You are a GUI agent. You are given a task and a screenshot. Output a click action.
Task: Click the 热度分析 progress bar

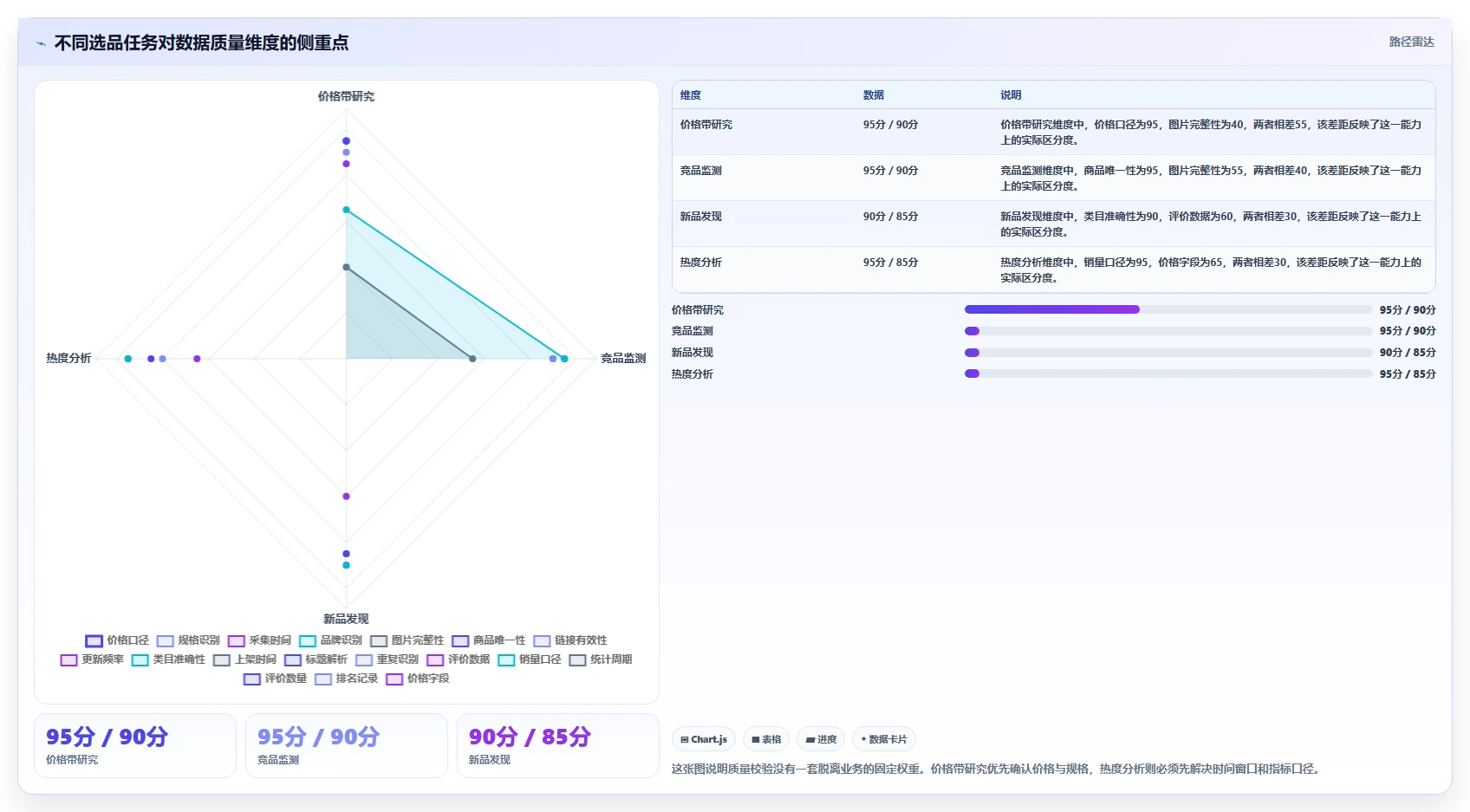(x=1168, y=374)
